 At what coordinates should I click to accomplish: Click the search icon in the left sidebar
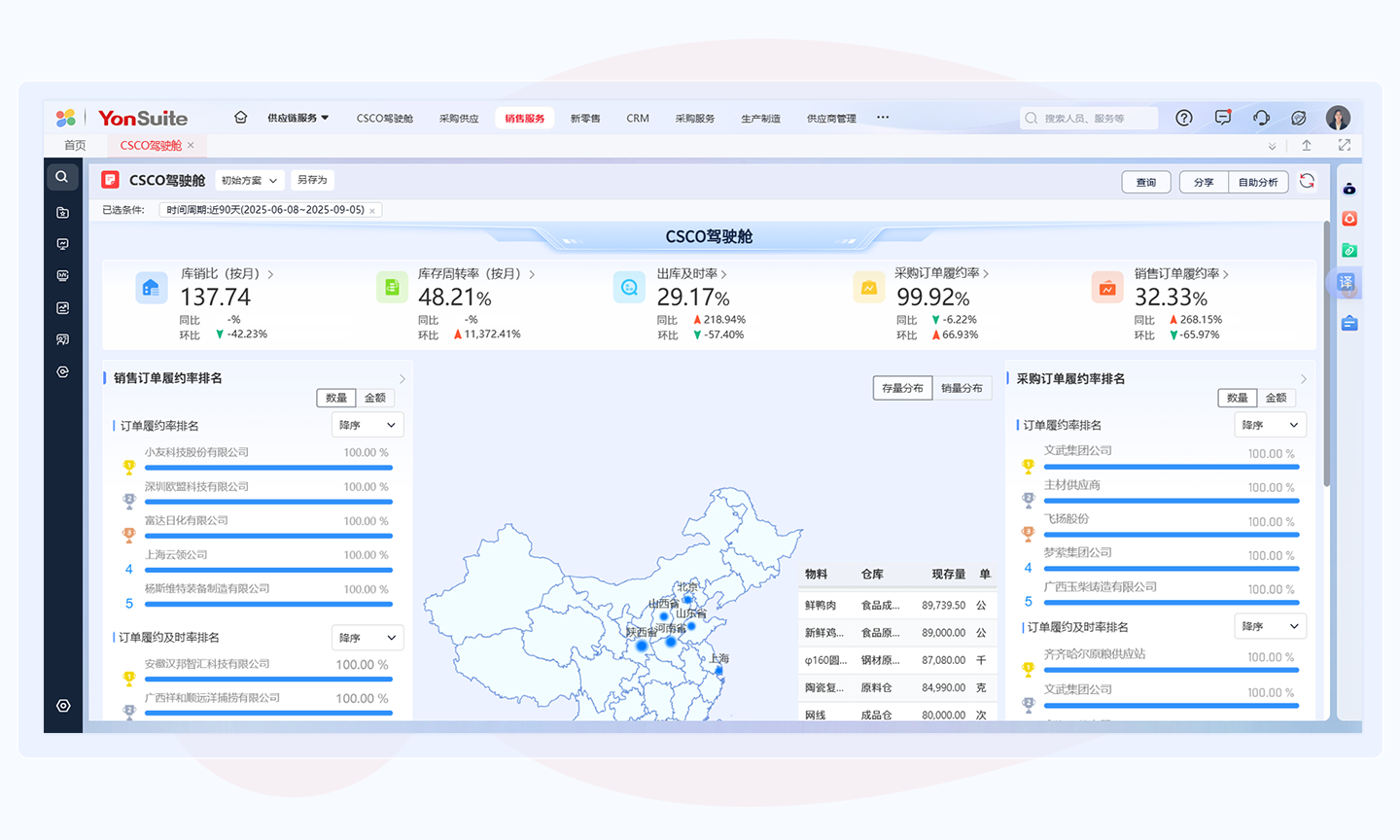tap(62, 177)
